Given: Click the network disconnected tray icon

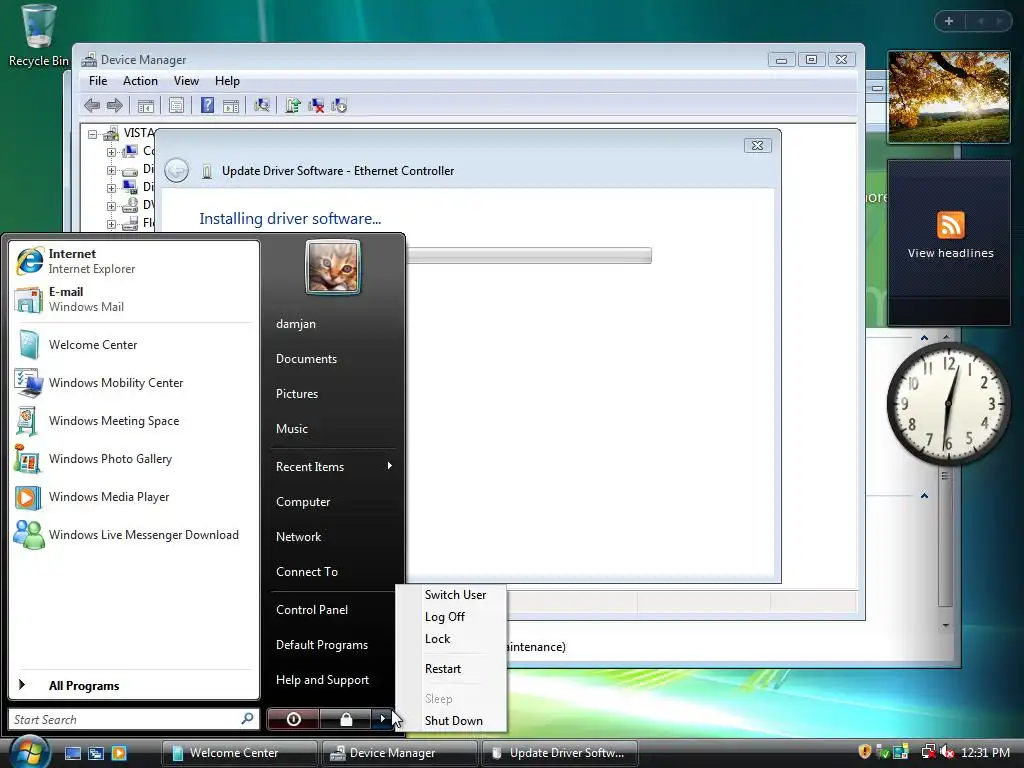Looking at the screenshot, I should tap(928, 752).
